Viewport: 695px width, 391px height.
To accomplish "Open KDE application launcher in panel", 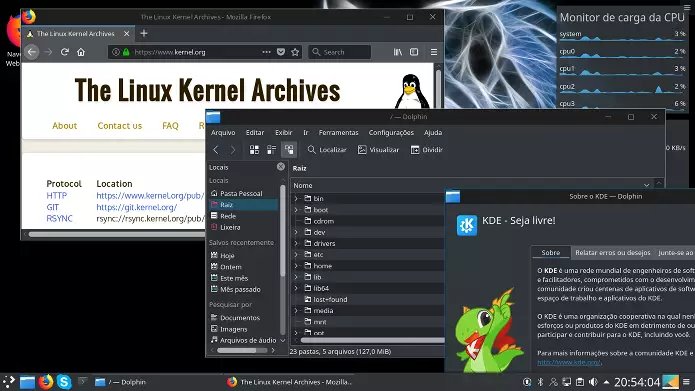I will pos(8,382).
